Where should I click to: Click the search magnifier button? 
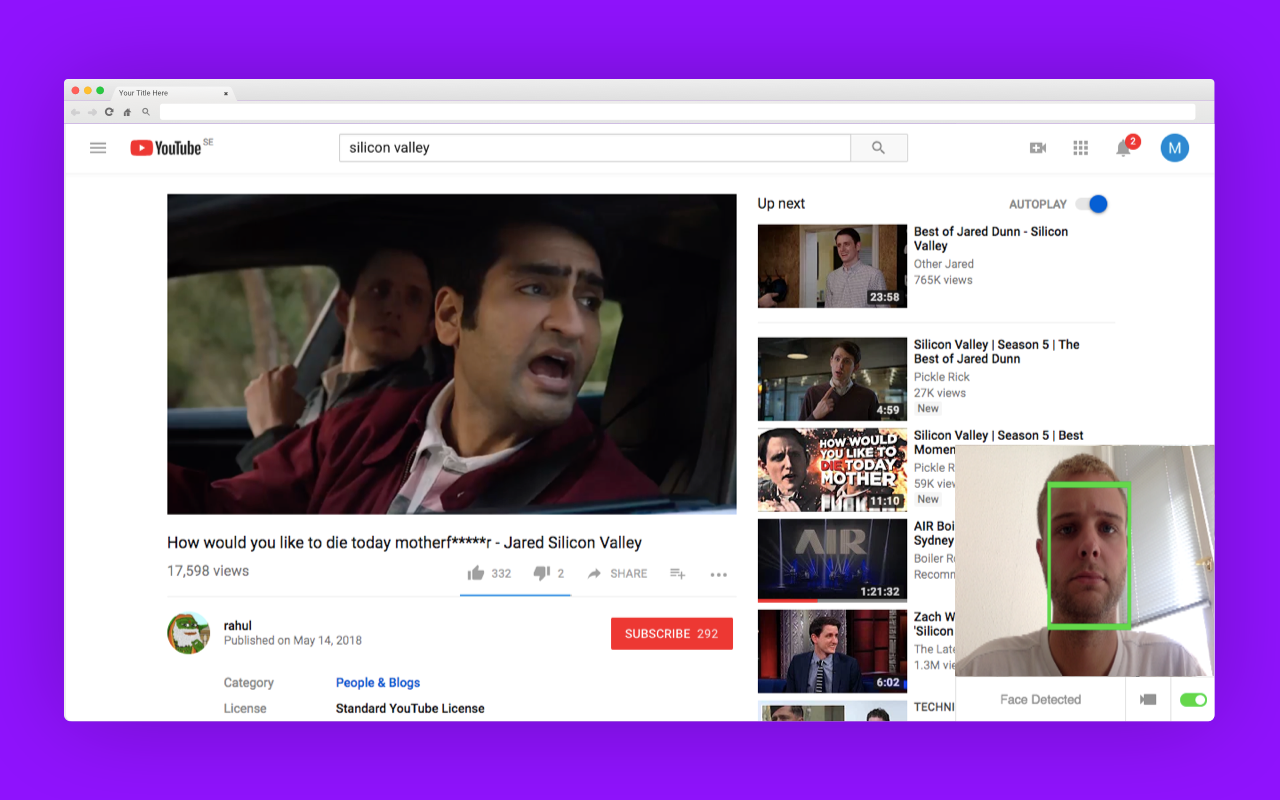coord(879,148)
